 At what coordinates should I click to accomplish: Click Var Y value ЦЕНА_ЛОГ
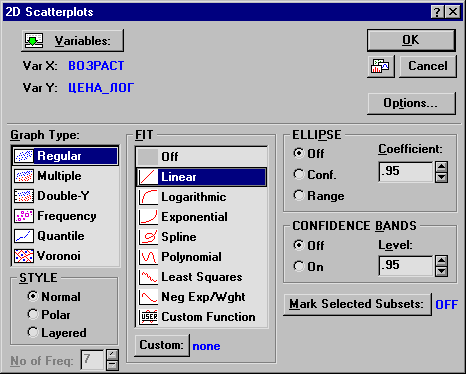pyautogui.click(x=101, y=88)
